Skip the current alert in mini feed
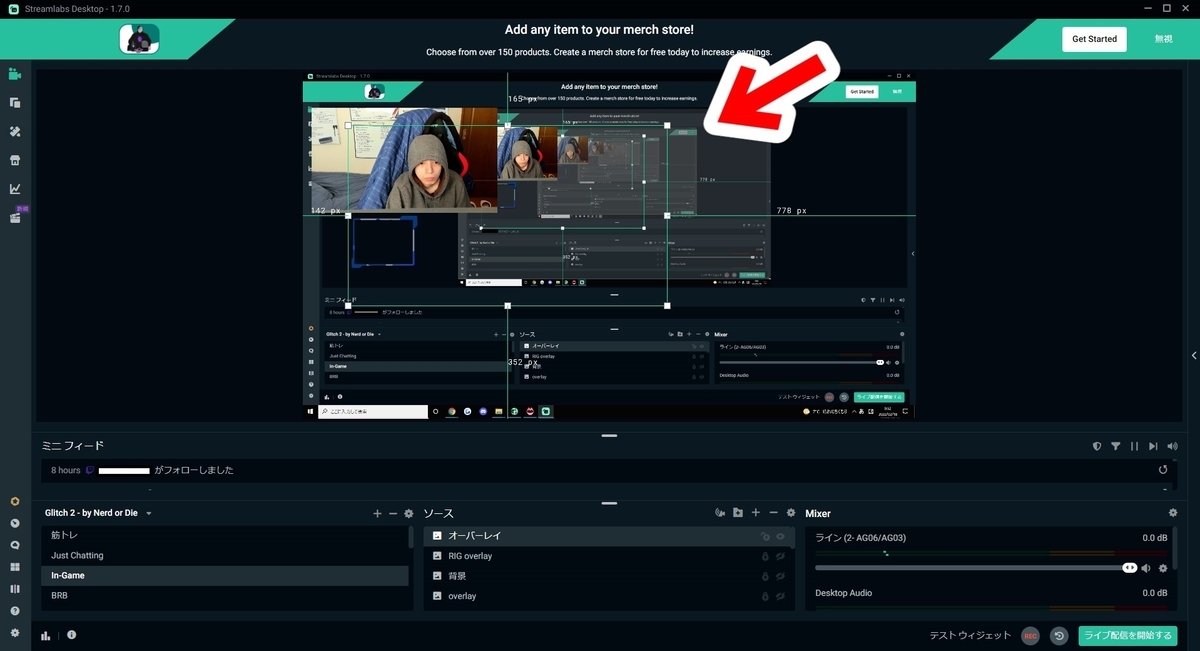This screenshot has width=1200, height=651. (1153, 446)
